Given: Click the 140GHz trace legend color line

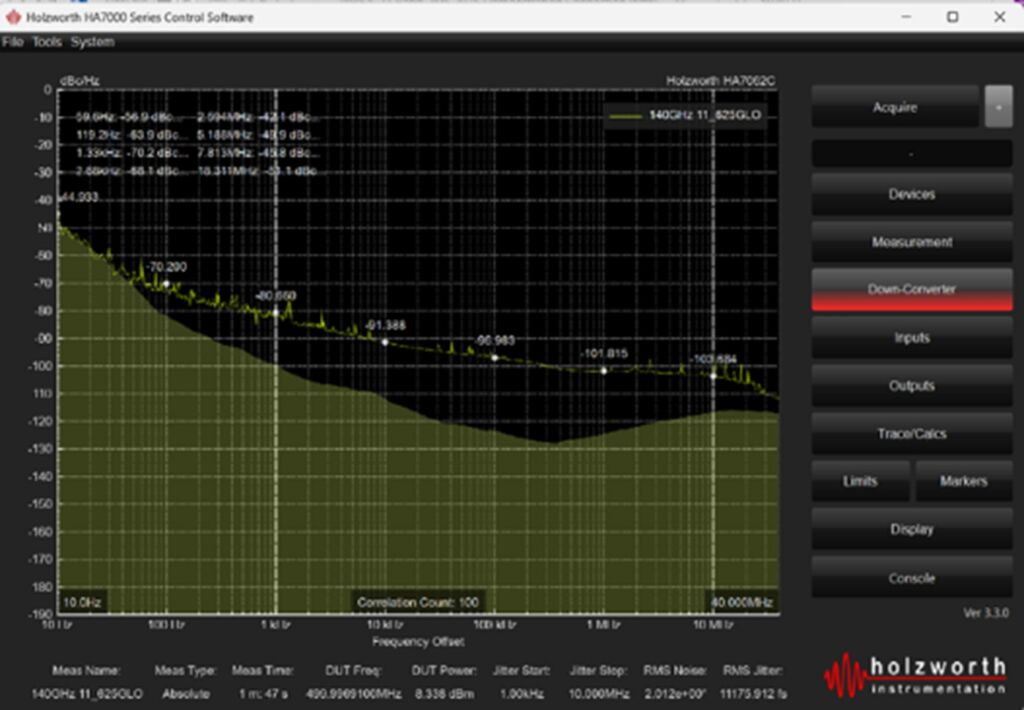Looking at the screenshot, I should 627,116.
